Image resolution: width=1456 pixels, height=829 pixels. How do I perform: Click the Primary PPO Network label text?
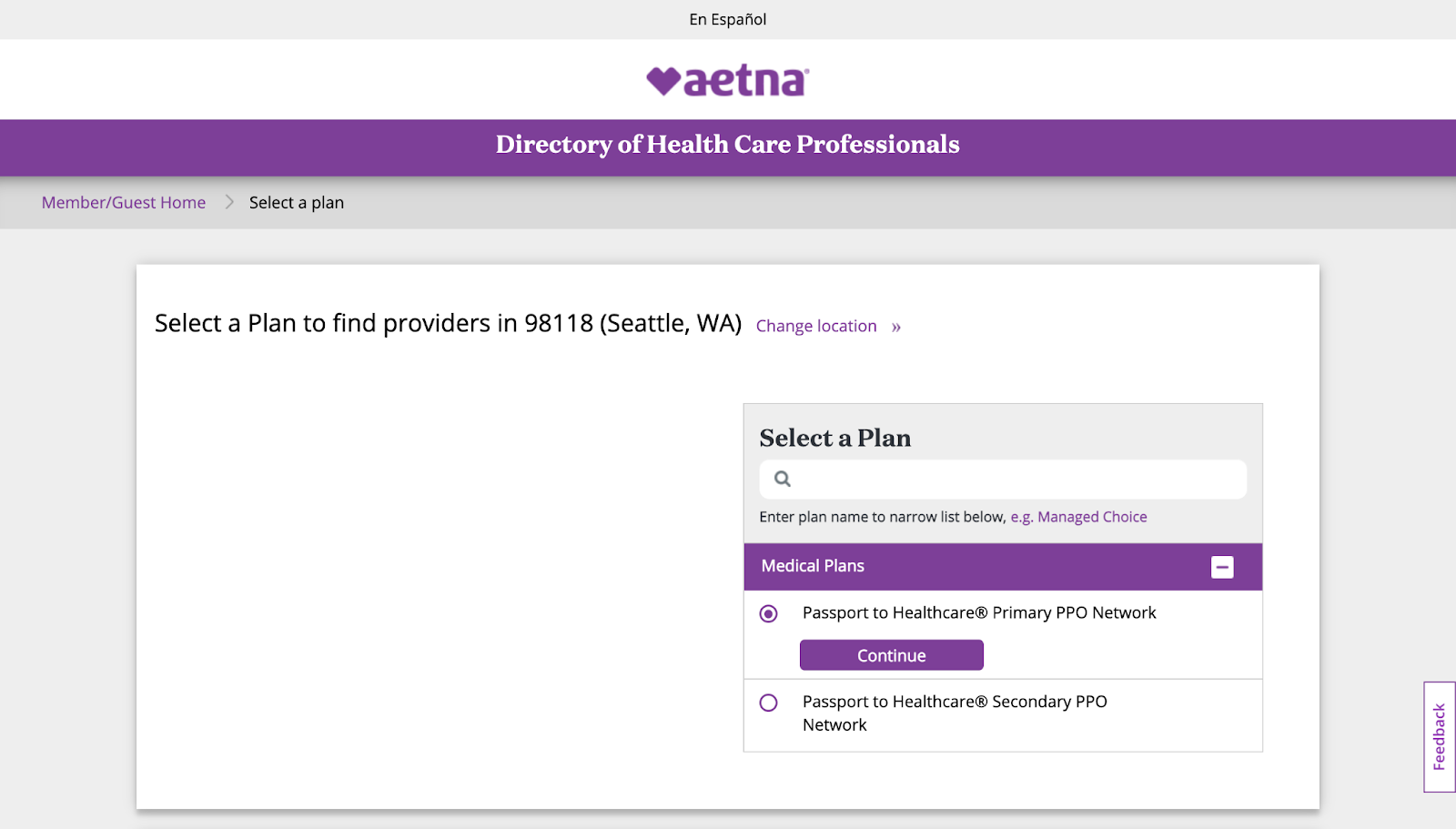click(x=978, y=613)
